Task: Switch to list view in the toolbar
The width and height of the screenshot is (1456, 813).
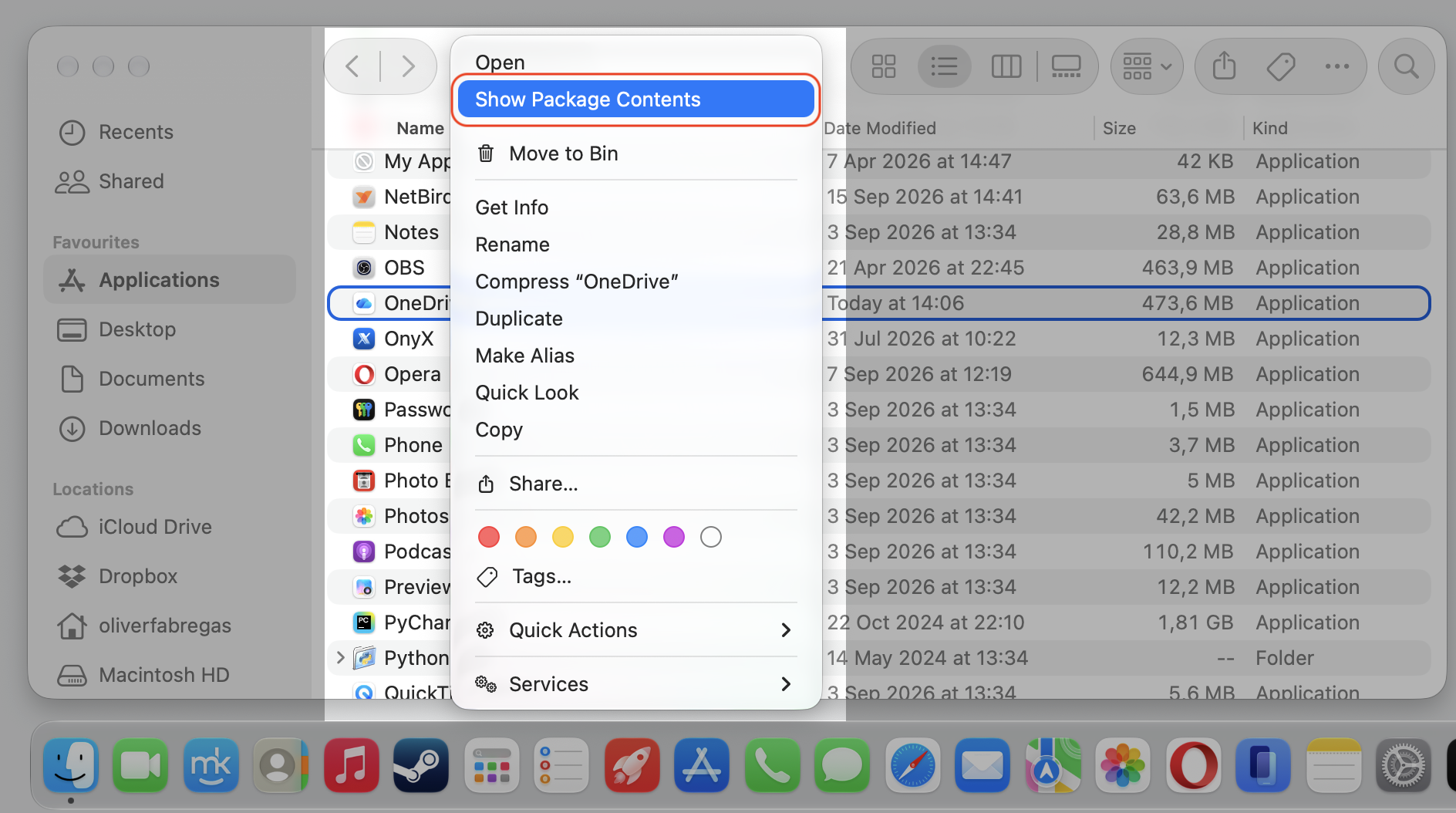Action: (x=944, y=66)
